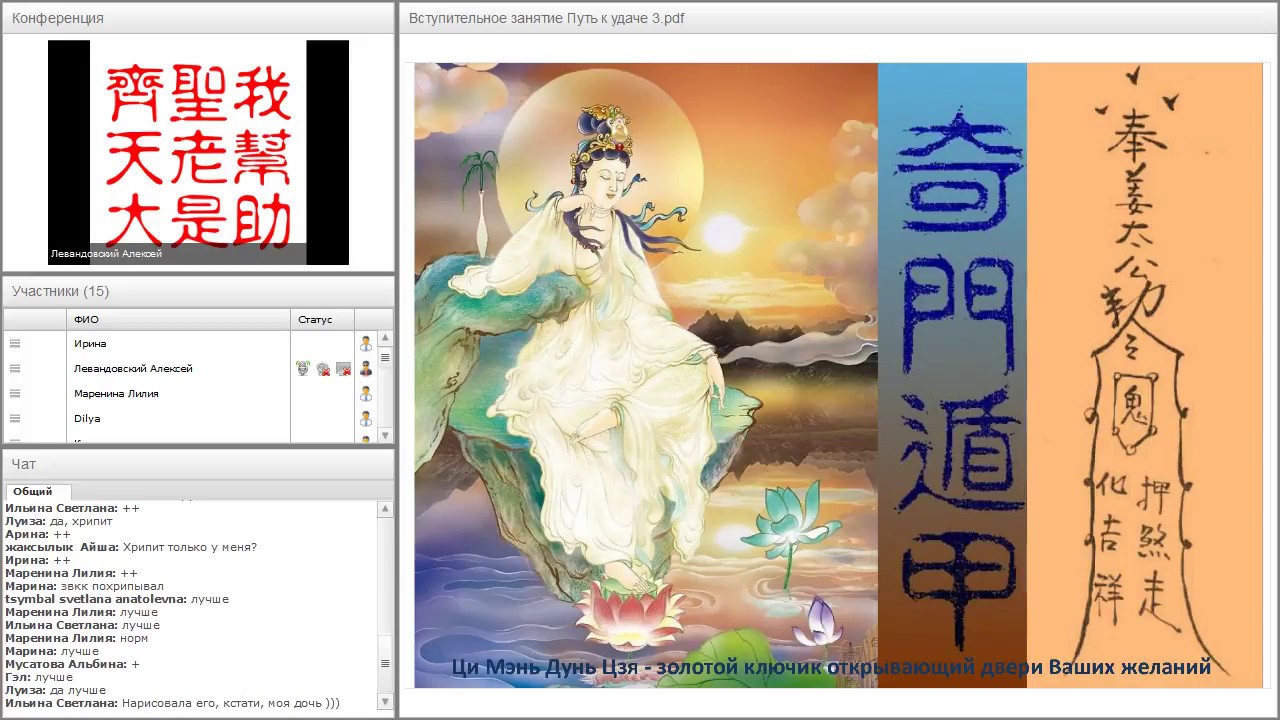Click the user icon in Dilya's row
The image size is (1280, 720).
[366, 418]
